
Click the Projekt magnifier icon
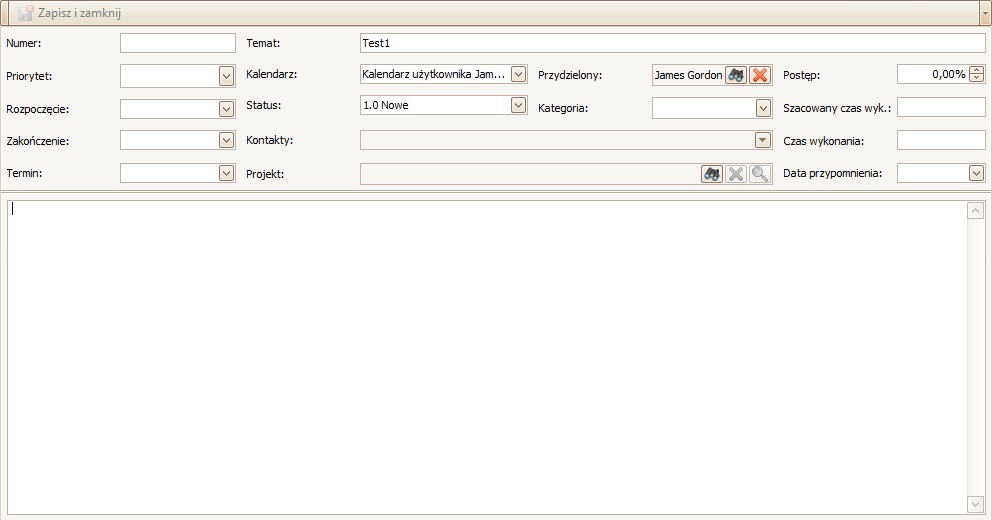tap(760, 174)
